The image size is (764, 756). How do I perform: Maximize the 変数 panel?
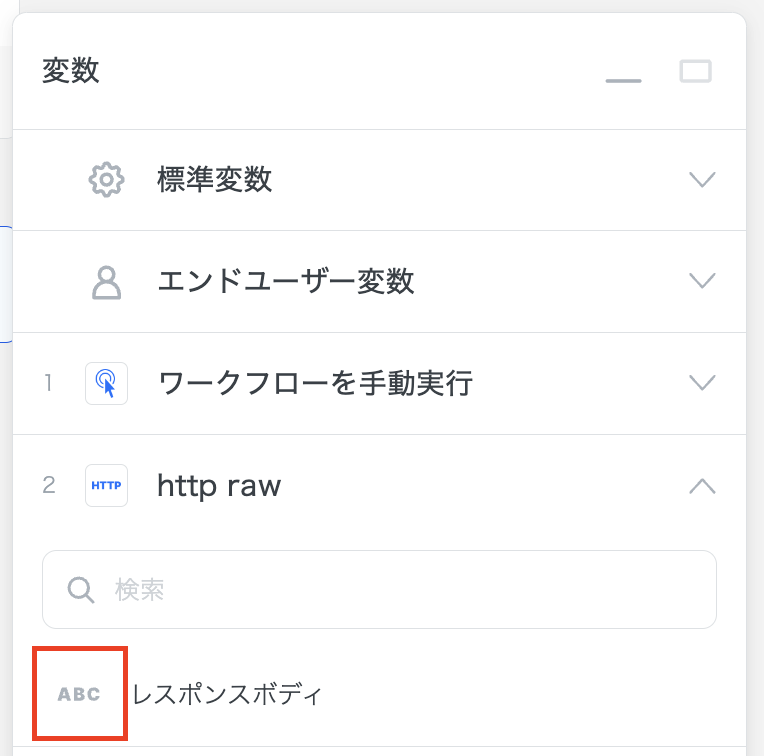point(695,72)
